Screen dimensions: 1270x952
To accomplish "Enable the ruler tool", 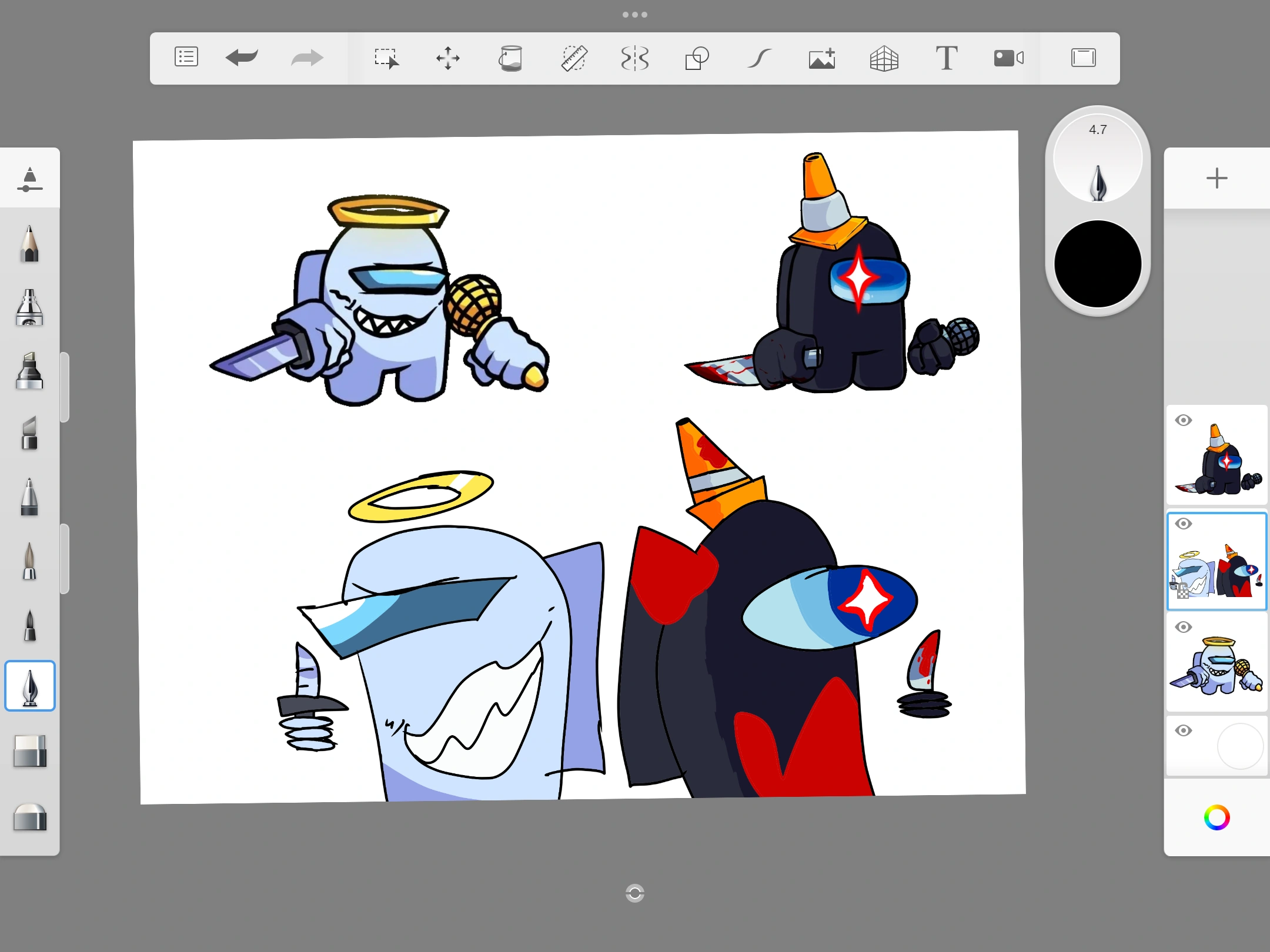I will (x=574, y=59).
